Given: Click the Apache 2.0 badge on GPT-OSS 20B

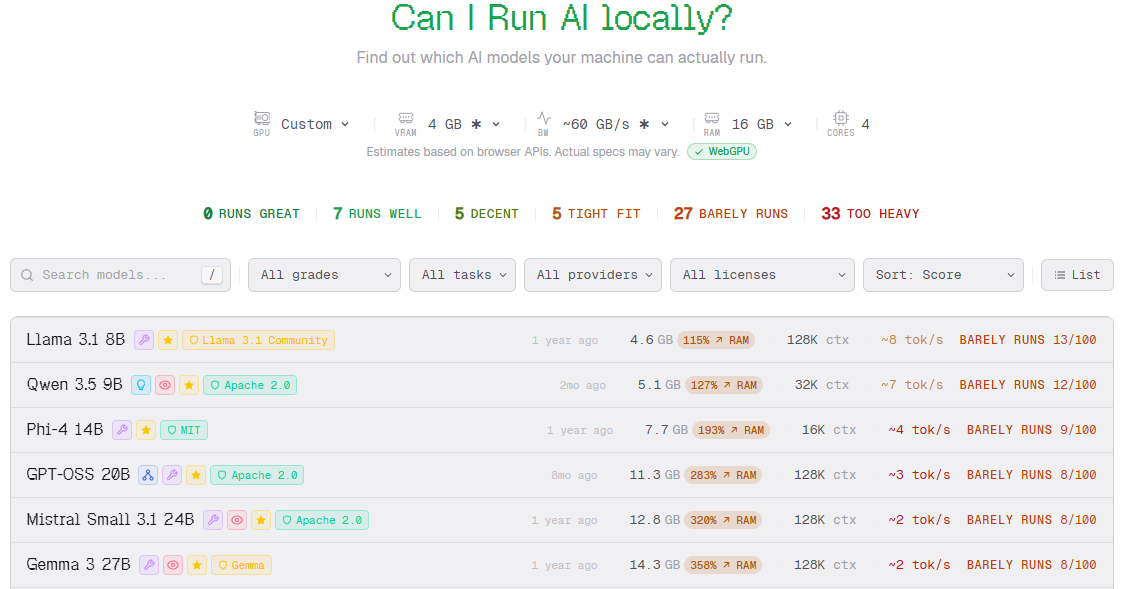Looking at the screenshot, I should 257,475.
